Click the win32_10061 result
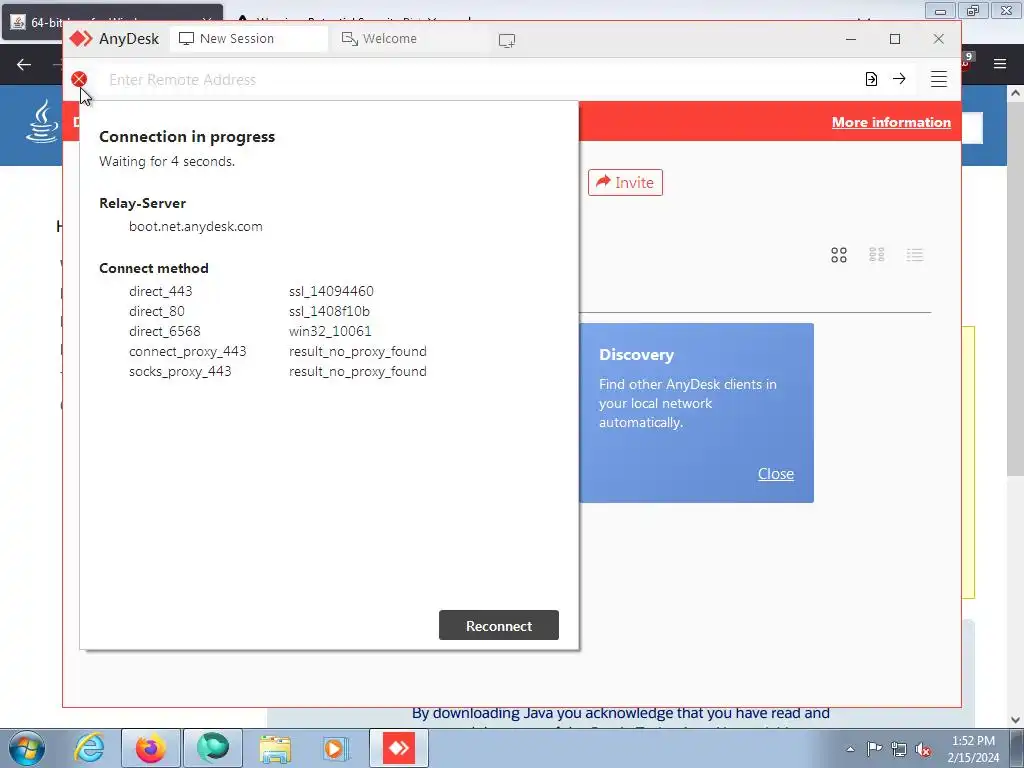This screenshot has height=768, width=1024. coord(330,331)
